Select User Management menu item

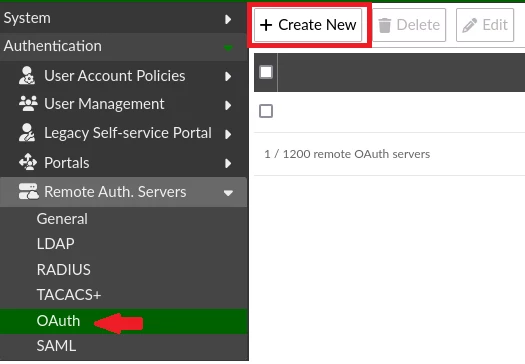(x=123, y=104)
